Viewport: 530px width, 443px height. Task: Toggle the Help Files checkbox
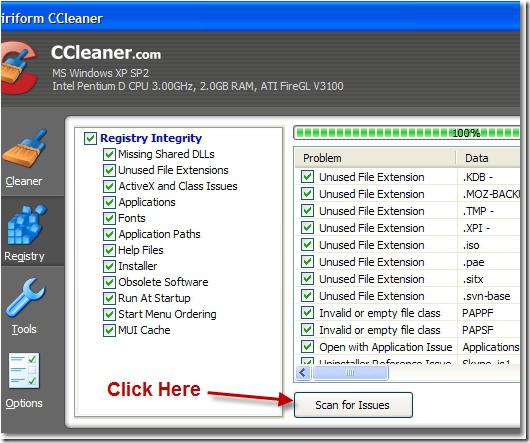point(109,250)
